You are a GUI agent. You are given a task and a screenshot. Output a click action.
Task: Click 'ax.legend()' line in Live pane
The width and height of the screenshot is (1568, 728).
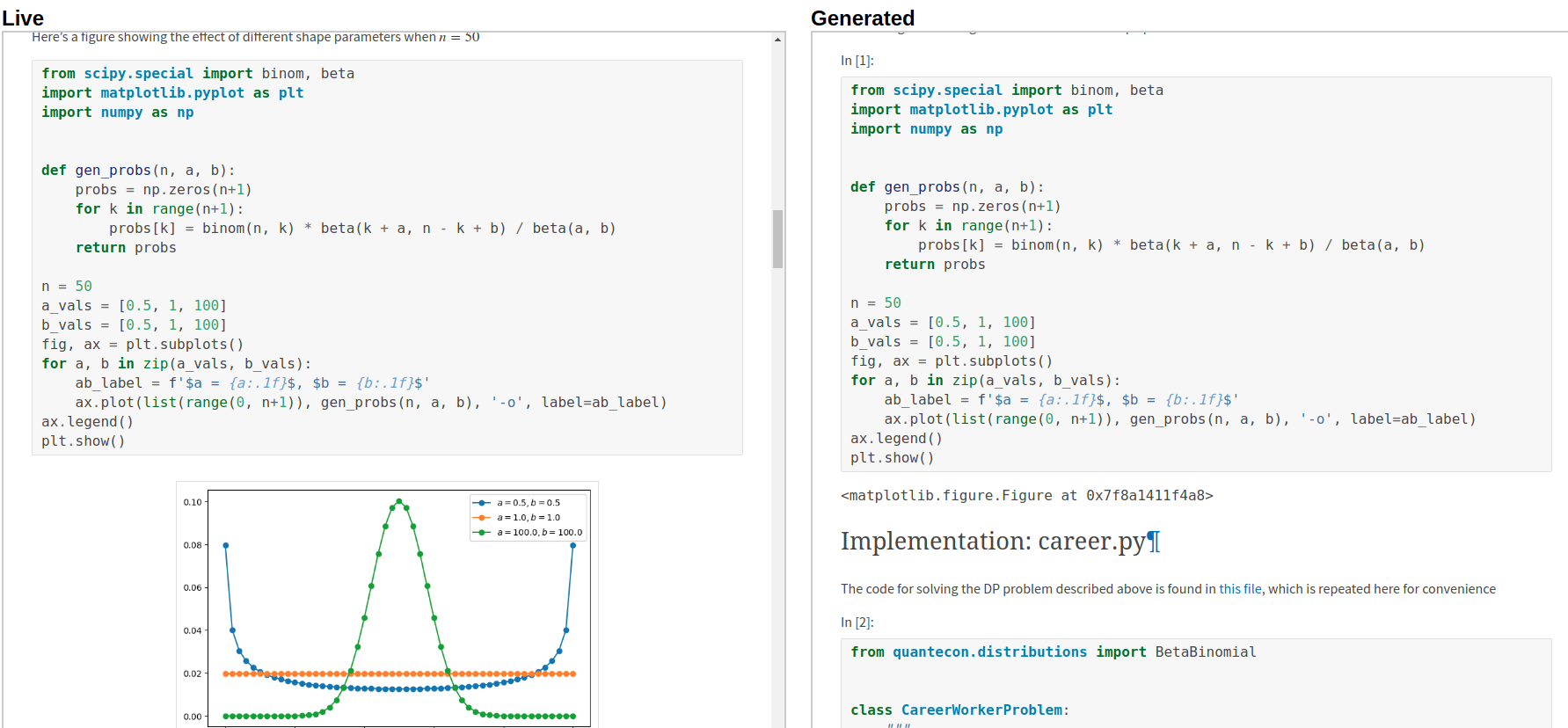(88, 422)
